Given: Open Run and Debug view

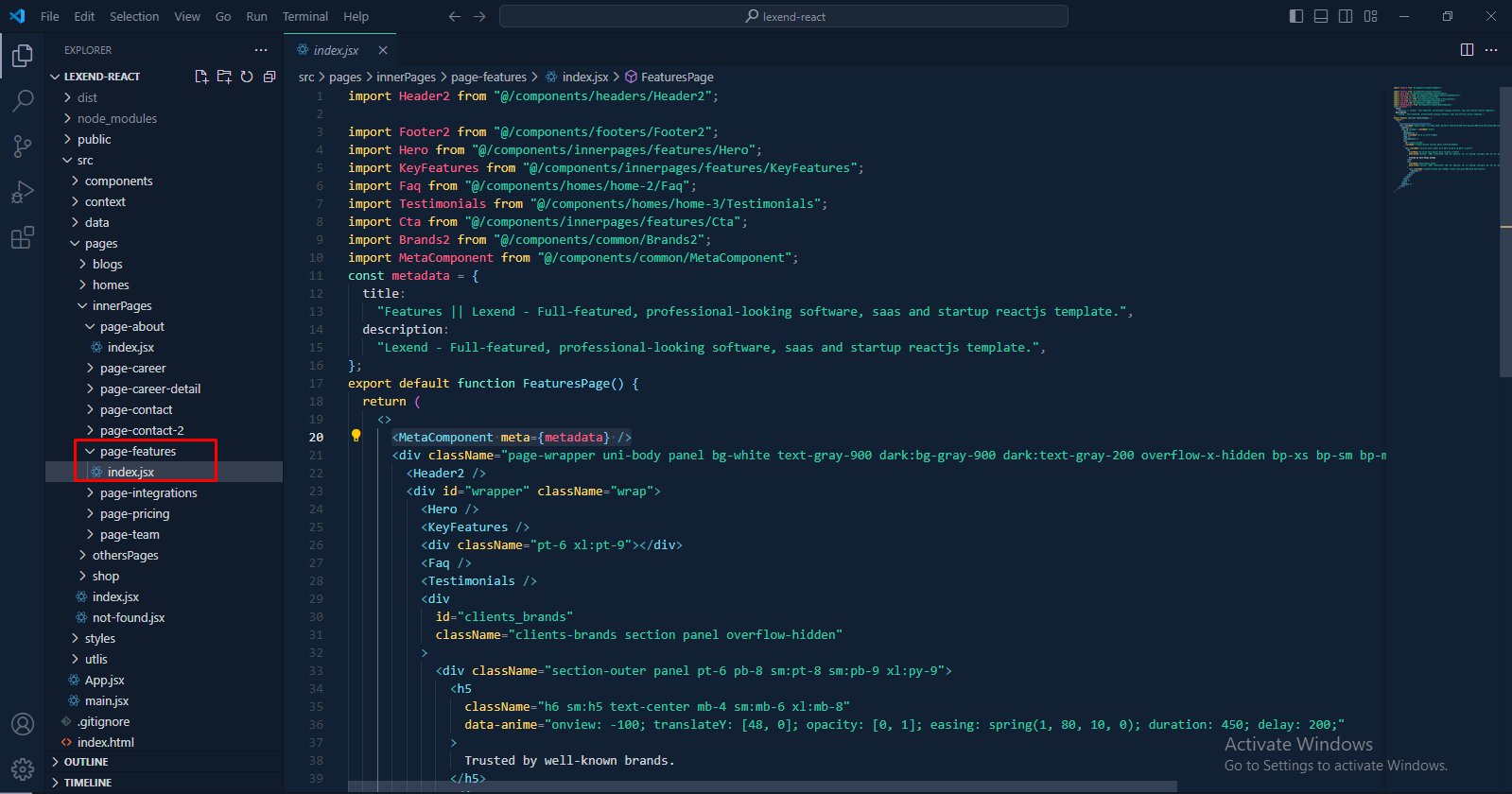Looking at the screenshot, I should (23, 192).
